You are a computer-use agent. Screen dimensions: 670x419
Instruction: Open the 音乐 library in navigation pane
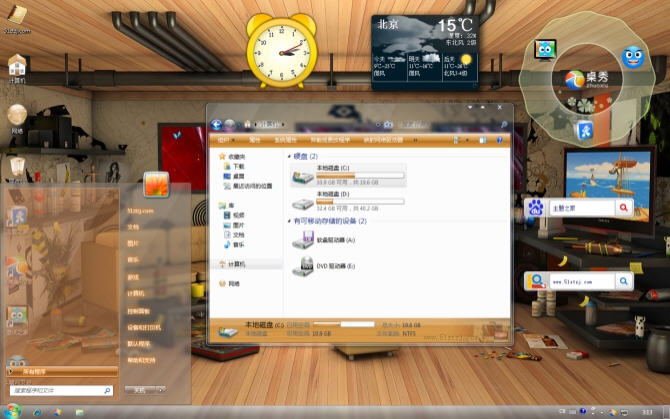pos(234,245)
